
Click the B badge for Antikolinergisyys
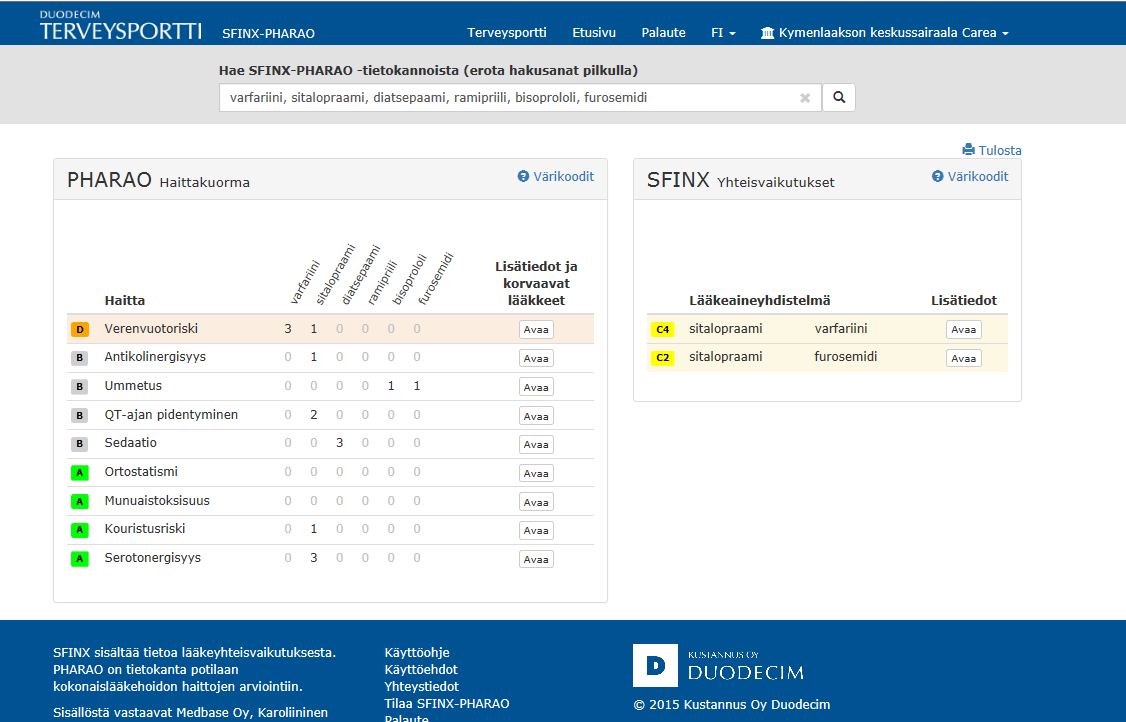coord(80,358)
